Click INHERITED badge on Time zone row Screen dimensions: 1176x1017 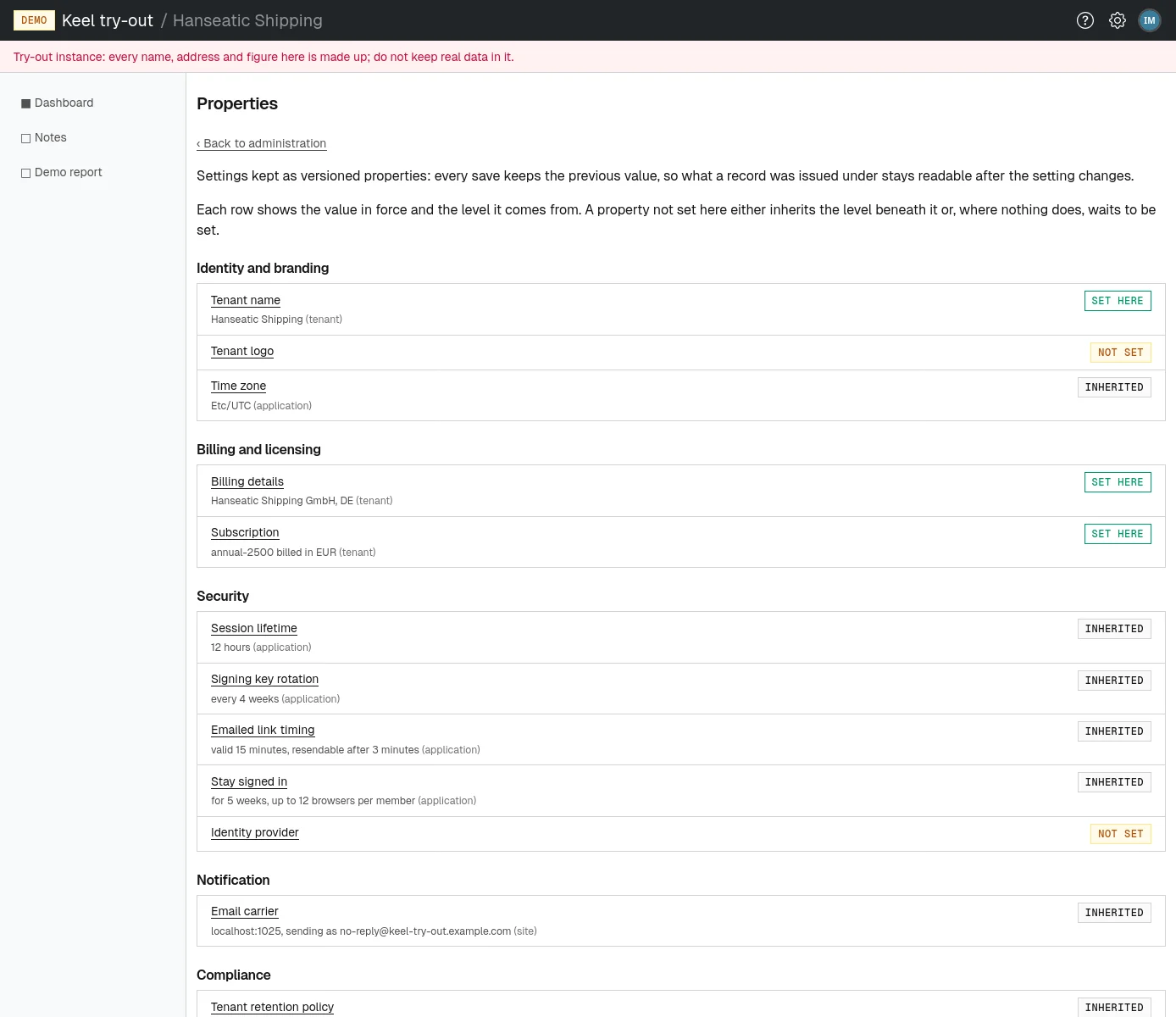tap(1114, 387)
